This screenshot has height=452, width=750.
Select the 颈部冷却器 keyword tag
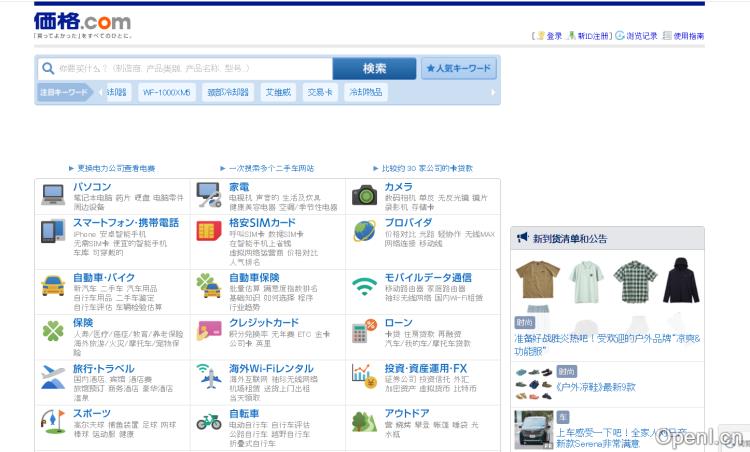tap(228, 92)
